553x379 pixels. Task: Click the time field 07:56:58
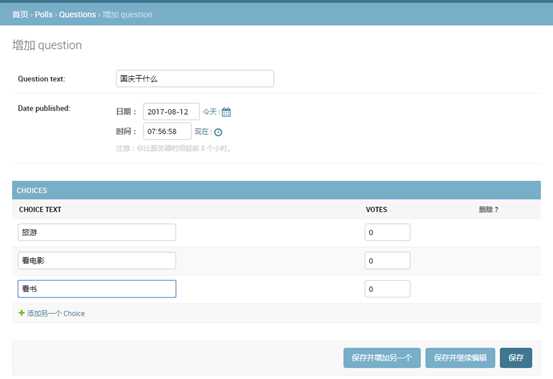coord(167,132)
